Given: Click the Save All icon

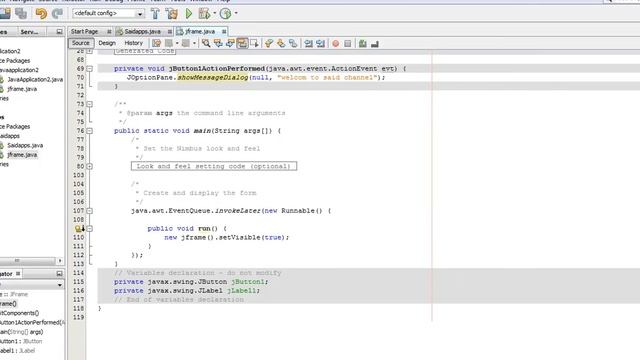Looking at the screenshot, I should (x=21, y=13).
